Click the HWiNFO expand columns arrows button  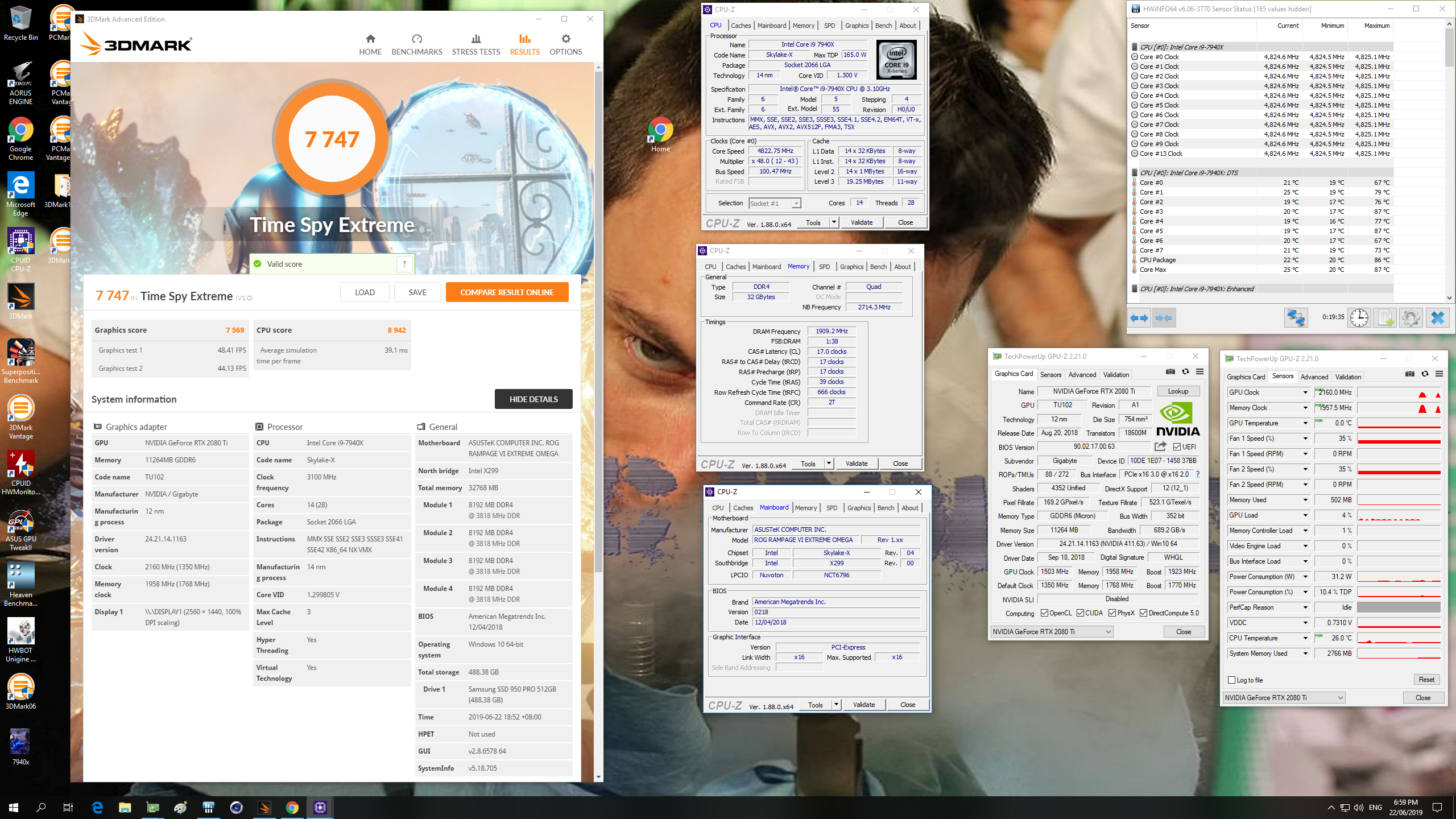[1139, 318]
